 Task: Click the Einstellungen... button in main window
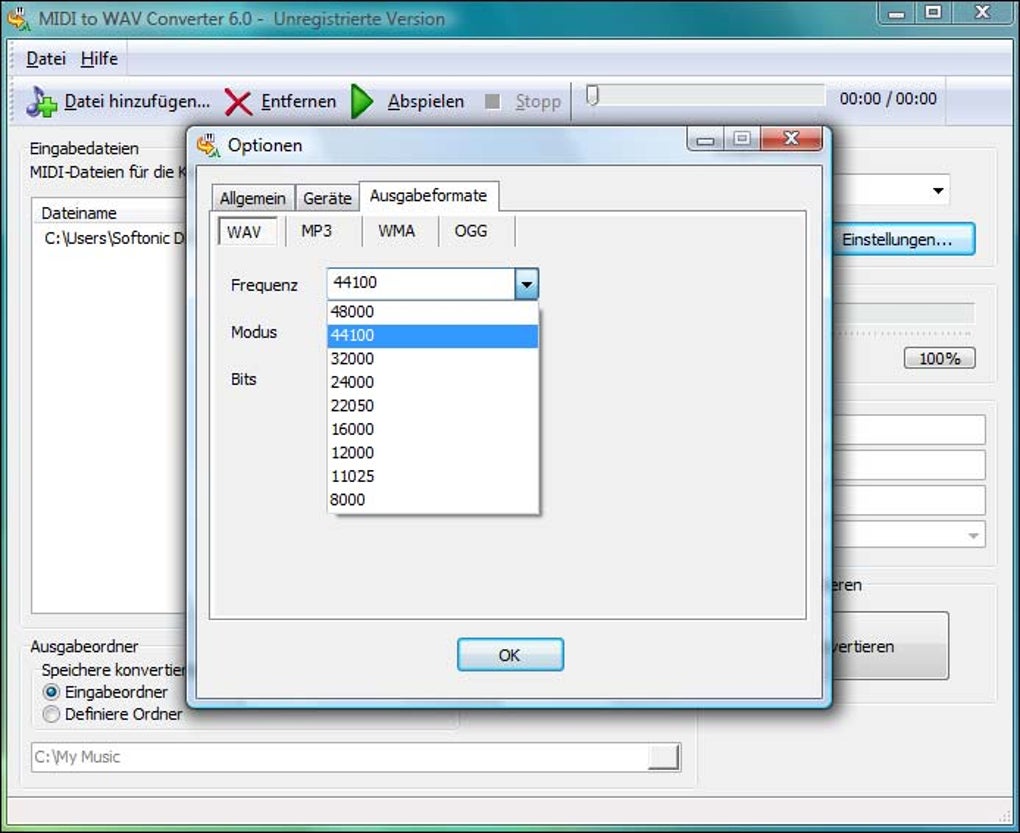[903, 239]
